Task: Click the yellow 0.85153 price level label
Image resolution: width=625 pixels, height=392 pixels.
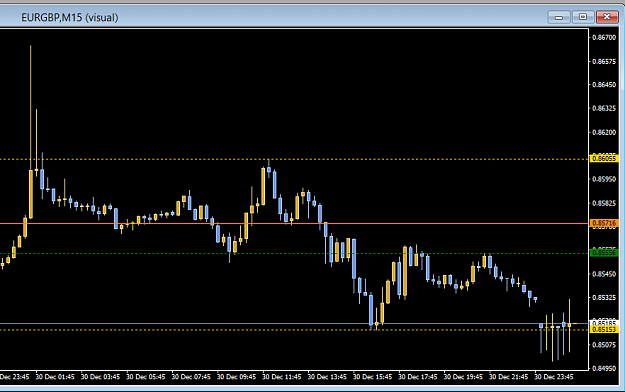Action: tap(603, 329)
